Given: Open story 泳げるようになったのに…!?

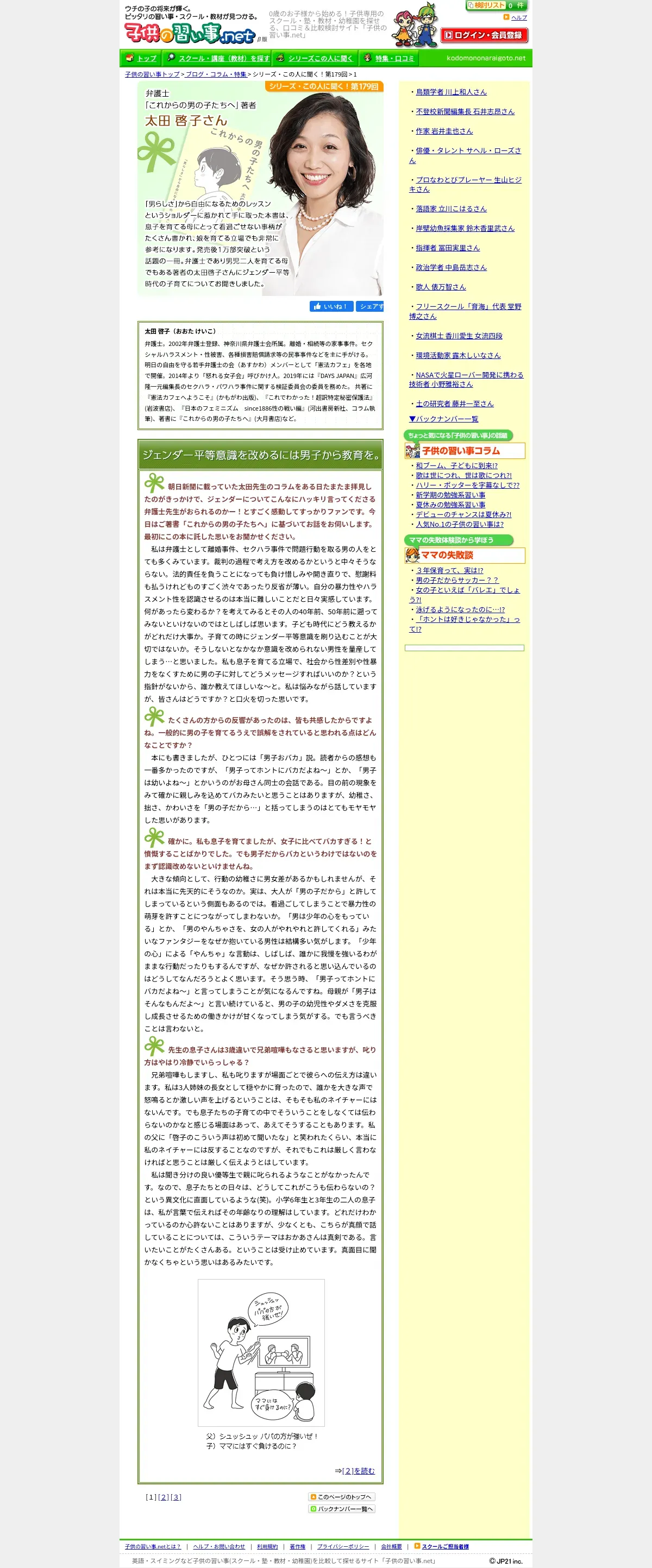Looking at the screenshot, I should pos(460,609).
